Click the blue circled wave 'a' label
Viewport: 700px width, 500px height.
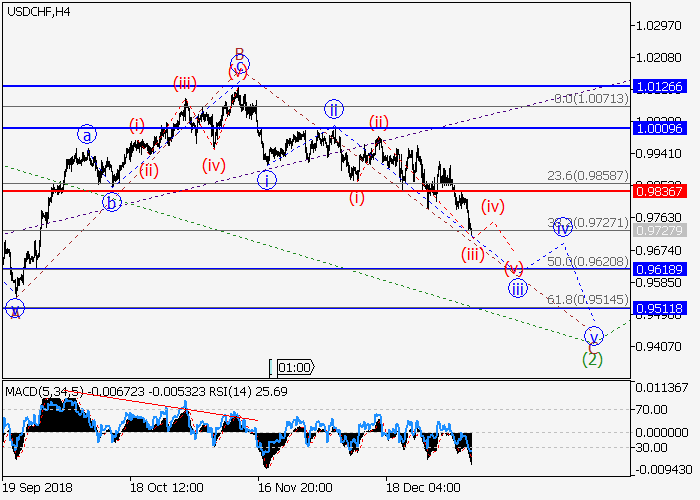click(88, 134)
